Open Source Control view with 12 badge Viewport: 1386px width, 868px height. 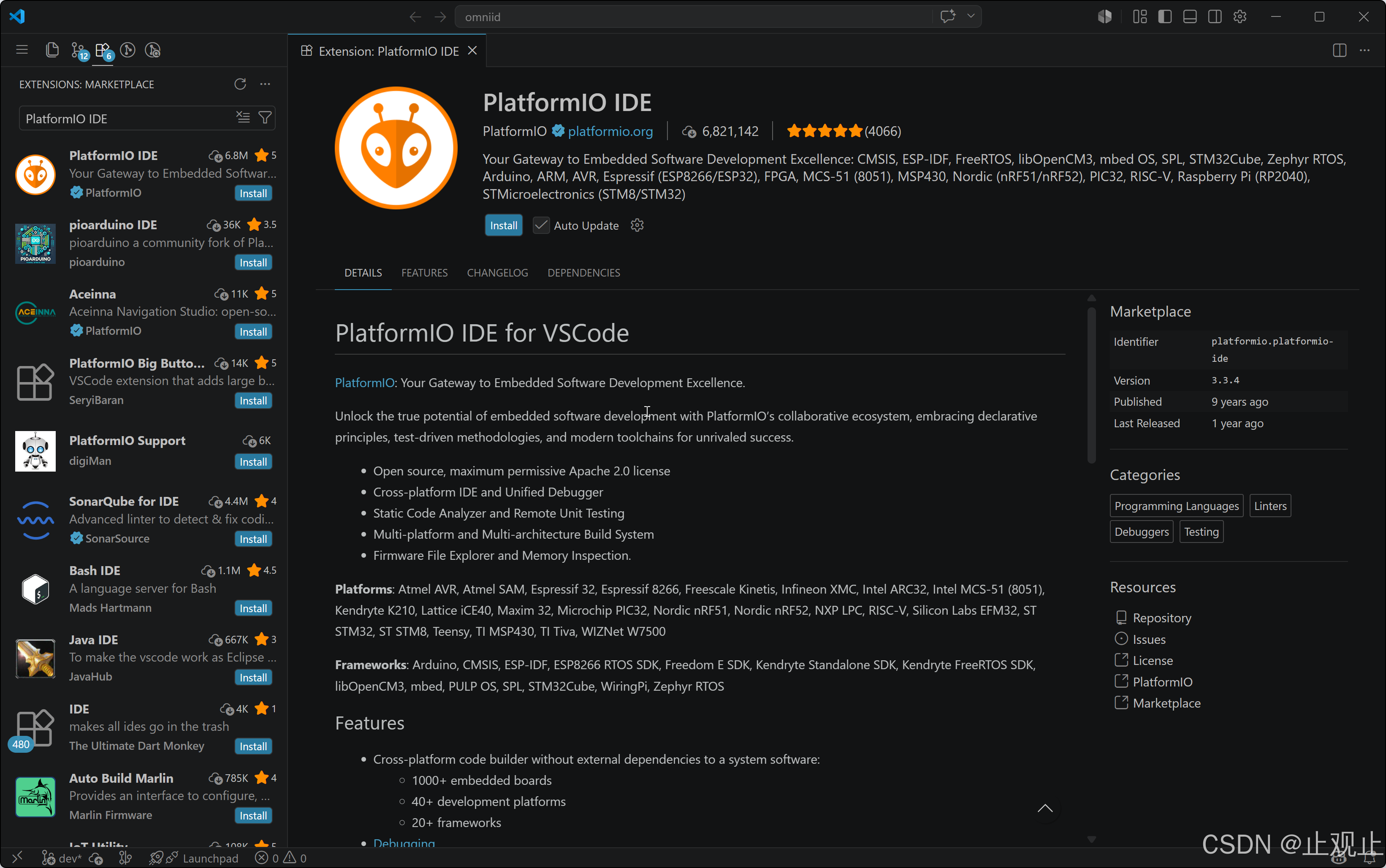[x=79, y=51]
